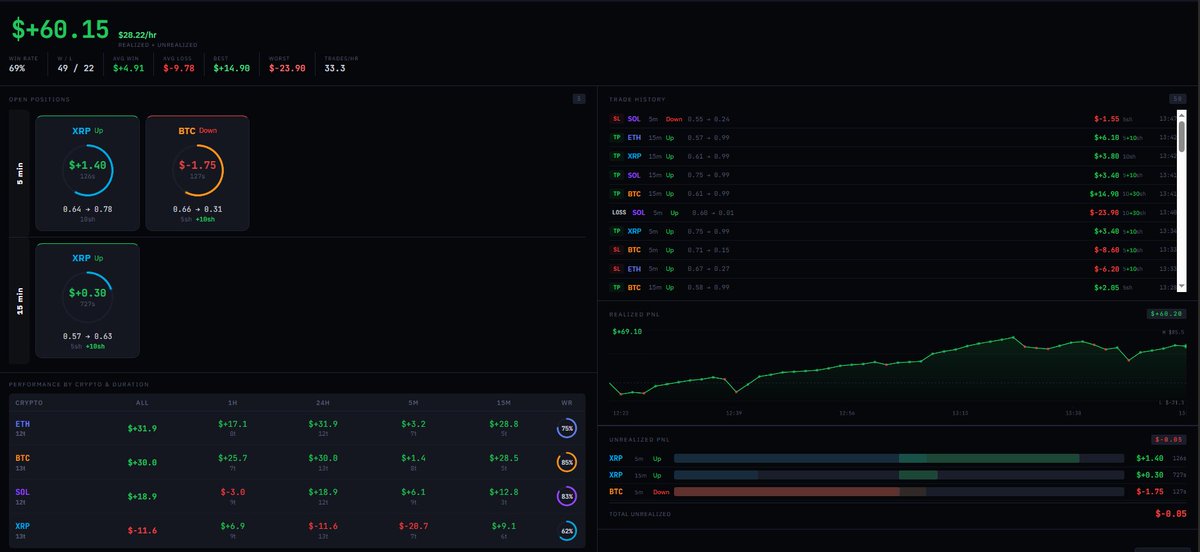Click the TP badge on the BTC $+14.90 trade
The height and width of the screenshot is (552, 1200).
tap(616, 193)
